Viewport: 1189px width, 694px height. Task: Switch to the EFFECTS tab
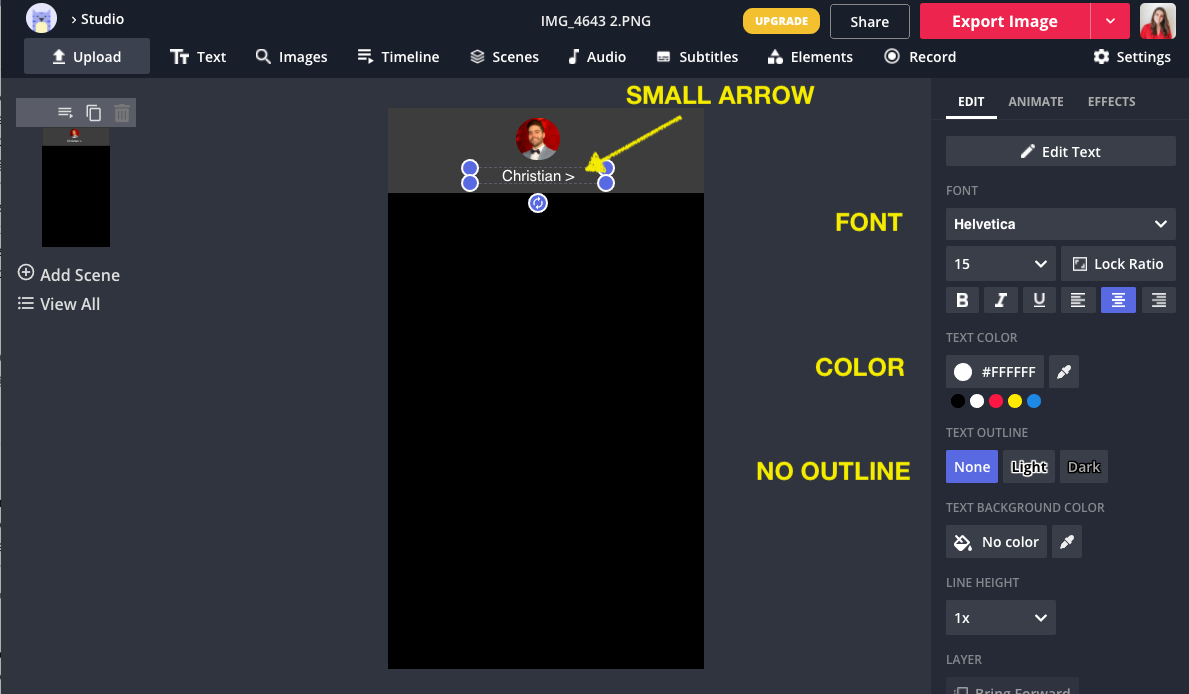coord(1112,102)
